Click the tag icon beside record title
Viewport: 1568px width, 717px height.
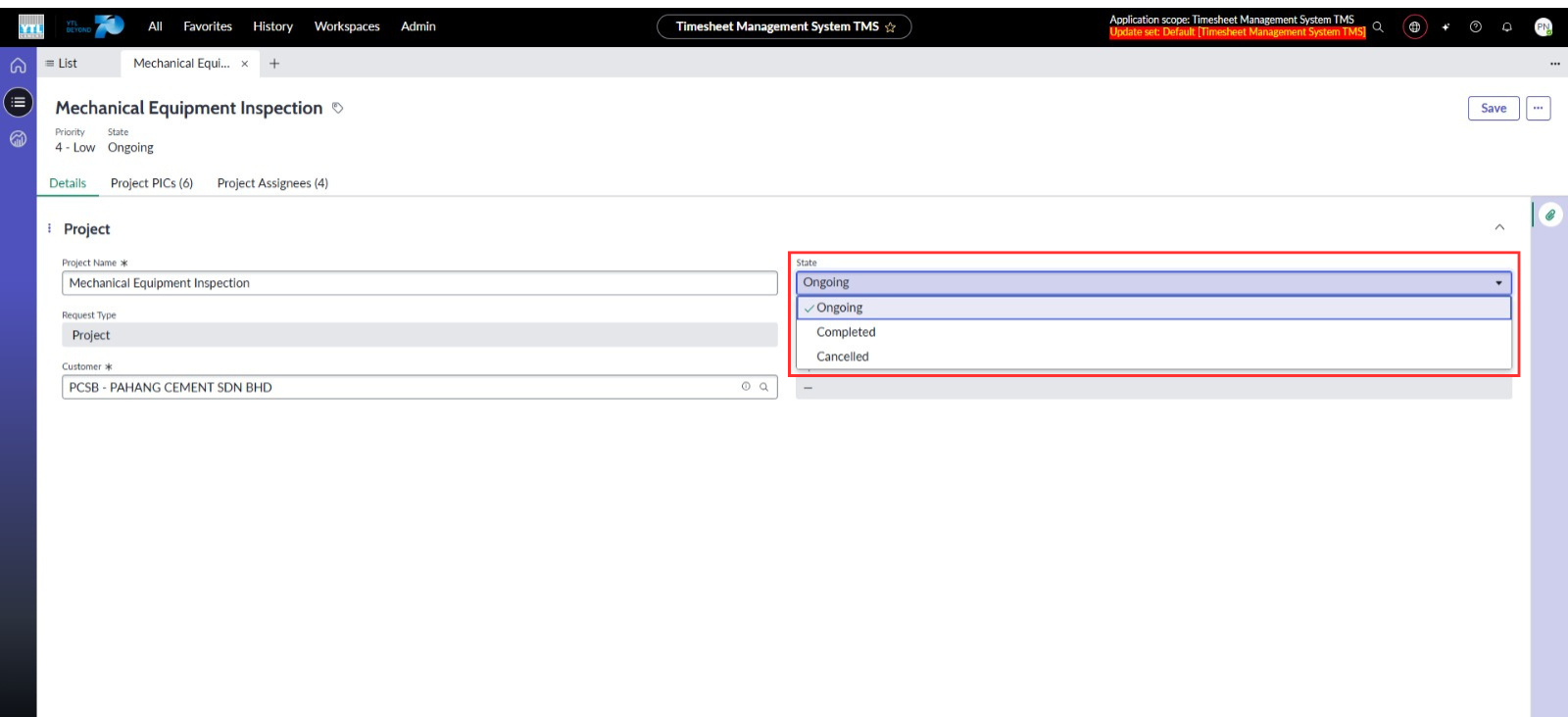click(x=337, y=108)
